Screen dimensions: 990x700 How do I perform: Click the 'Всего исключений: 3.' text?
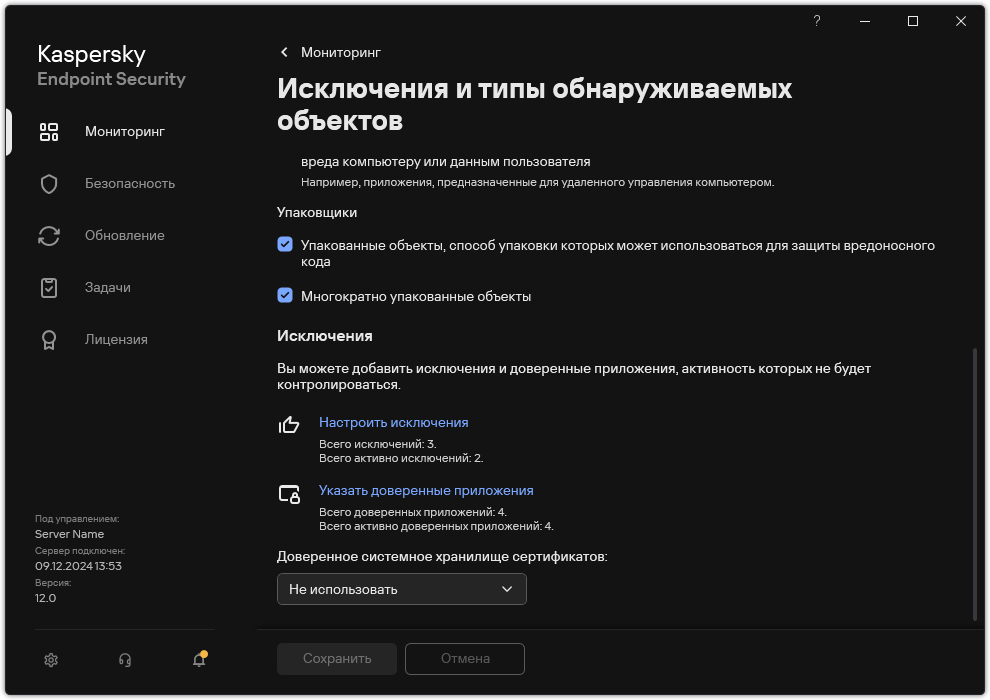pos(378,444)
